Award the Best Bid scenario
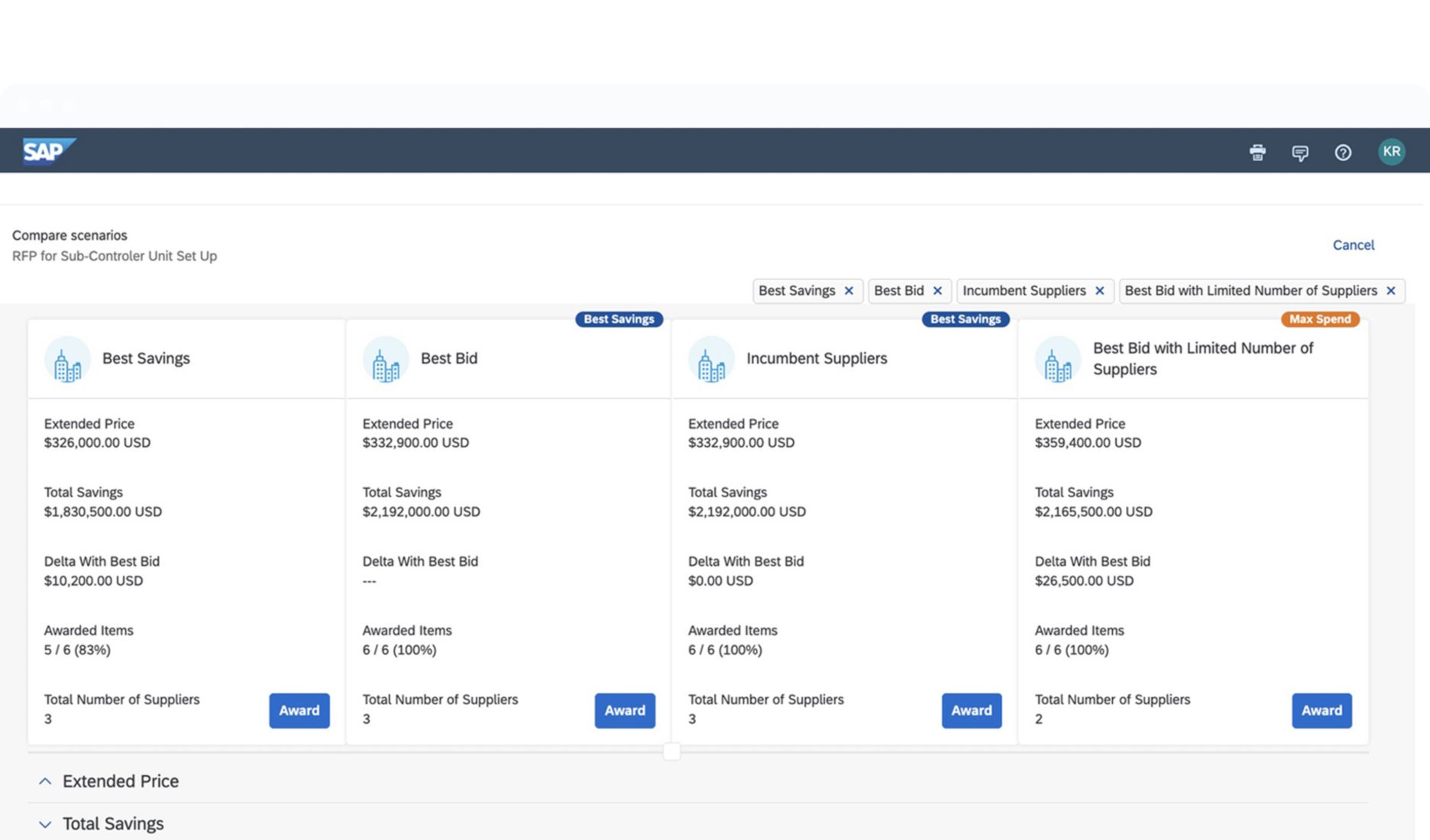The height and width of the screenshot is (840, 1430). point(625,710)
